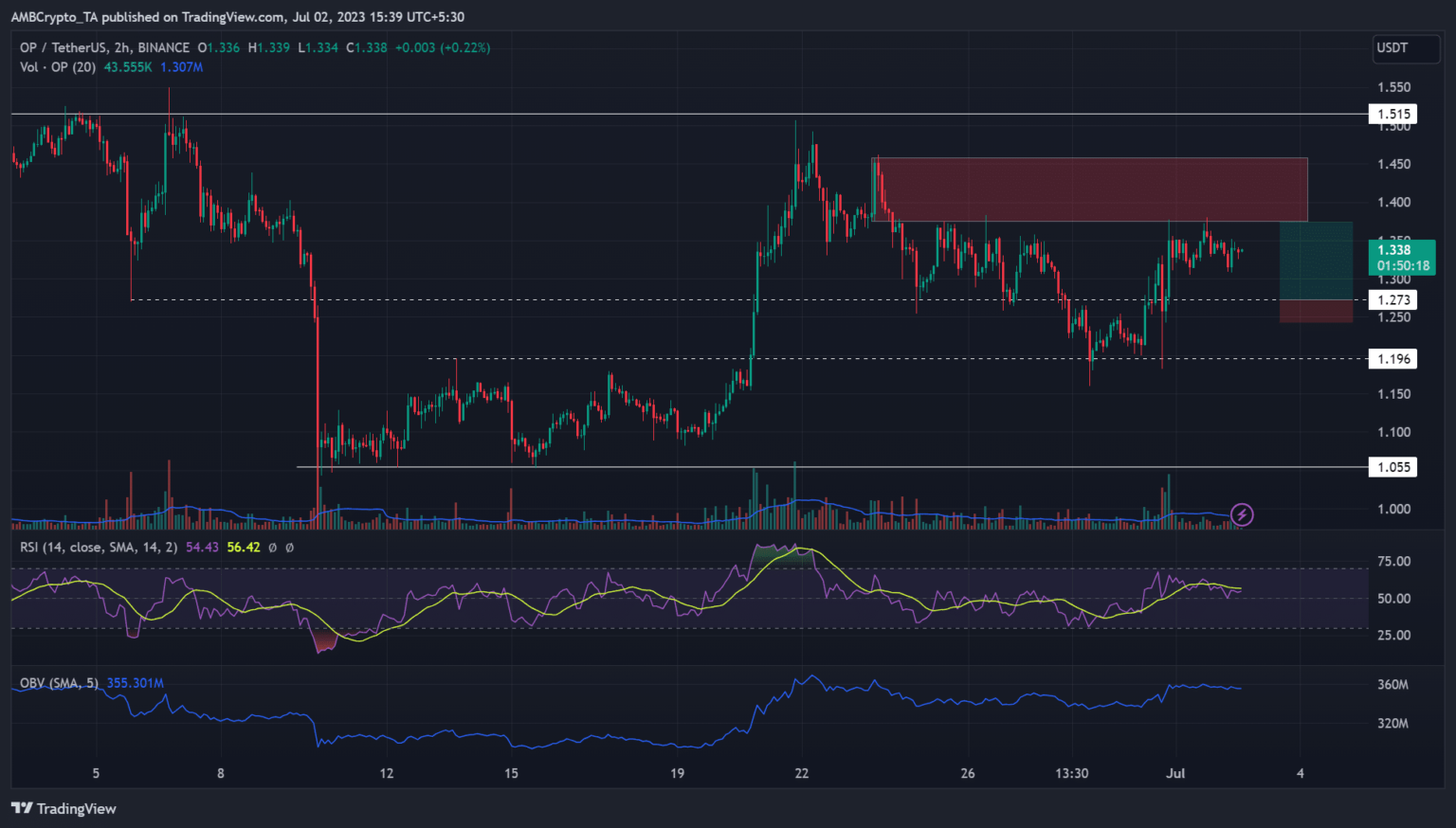Open the USDT currency selector

point(1406,48)
